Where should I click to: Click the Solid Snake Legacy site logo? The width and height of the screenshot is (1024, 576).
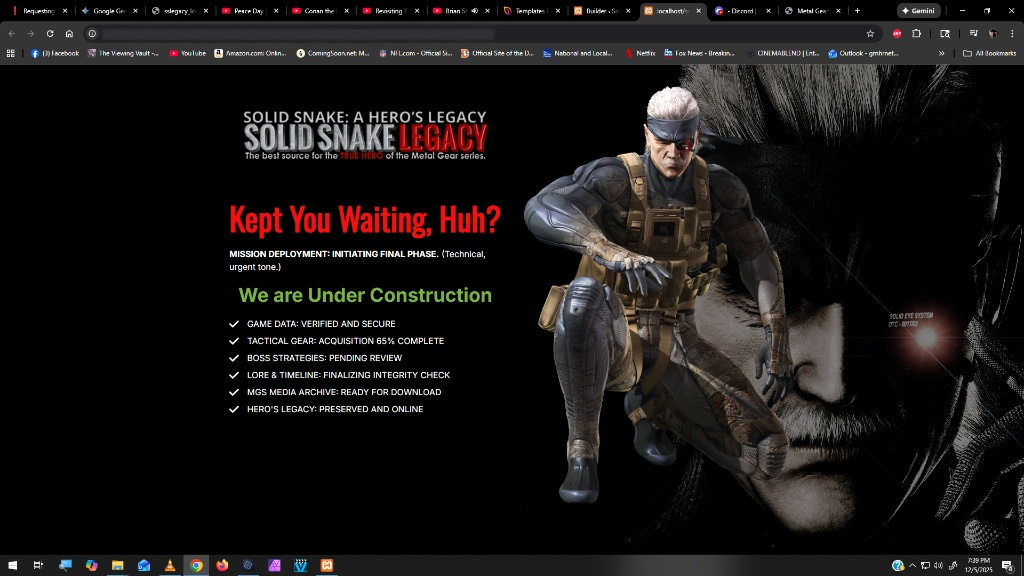tap(365, 135)
